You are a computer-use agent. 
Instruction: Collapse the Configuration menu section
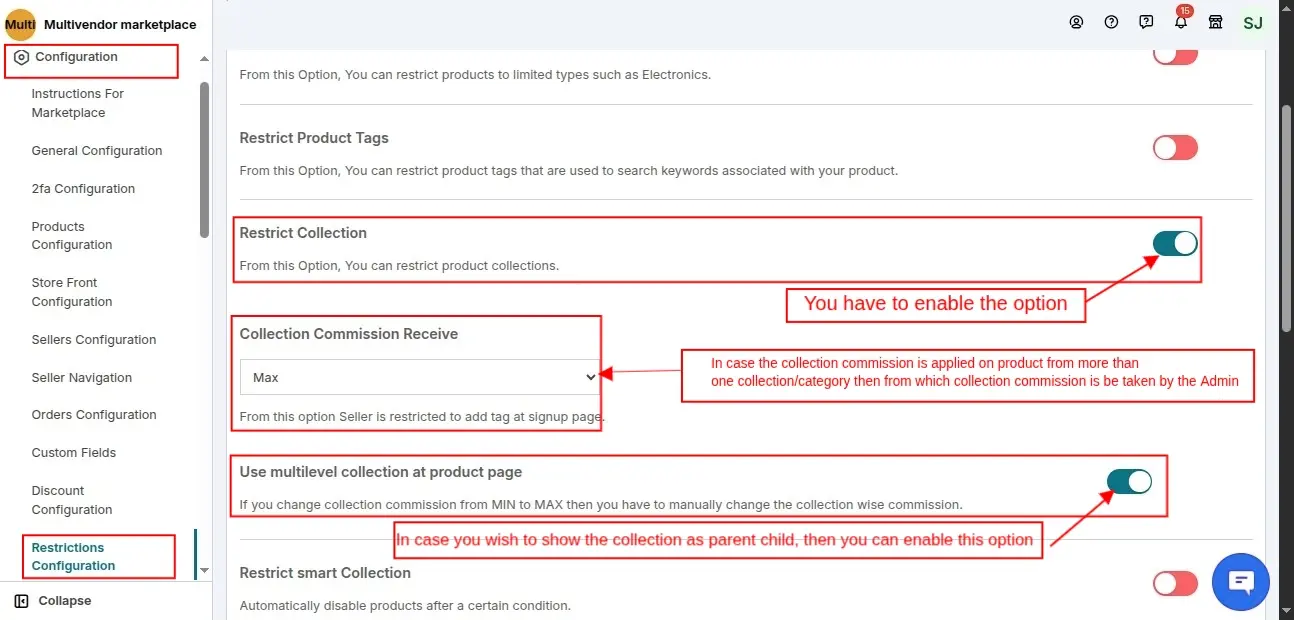click(204, 59)
